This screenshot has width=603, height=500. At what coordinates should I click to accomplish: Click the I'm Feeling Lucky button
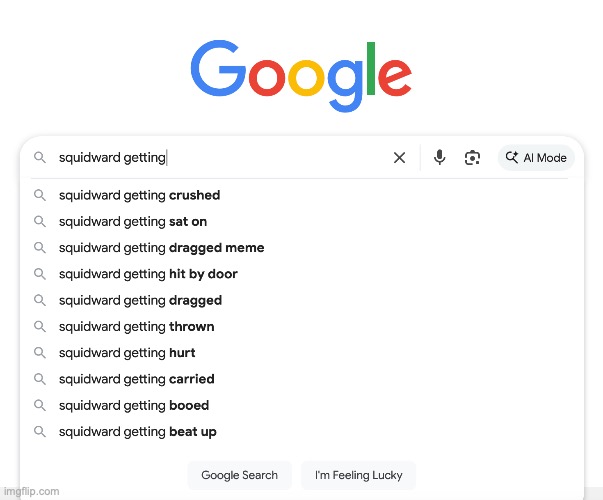point(358,475)
